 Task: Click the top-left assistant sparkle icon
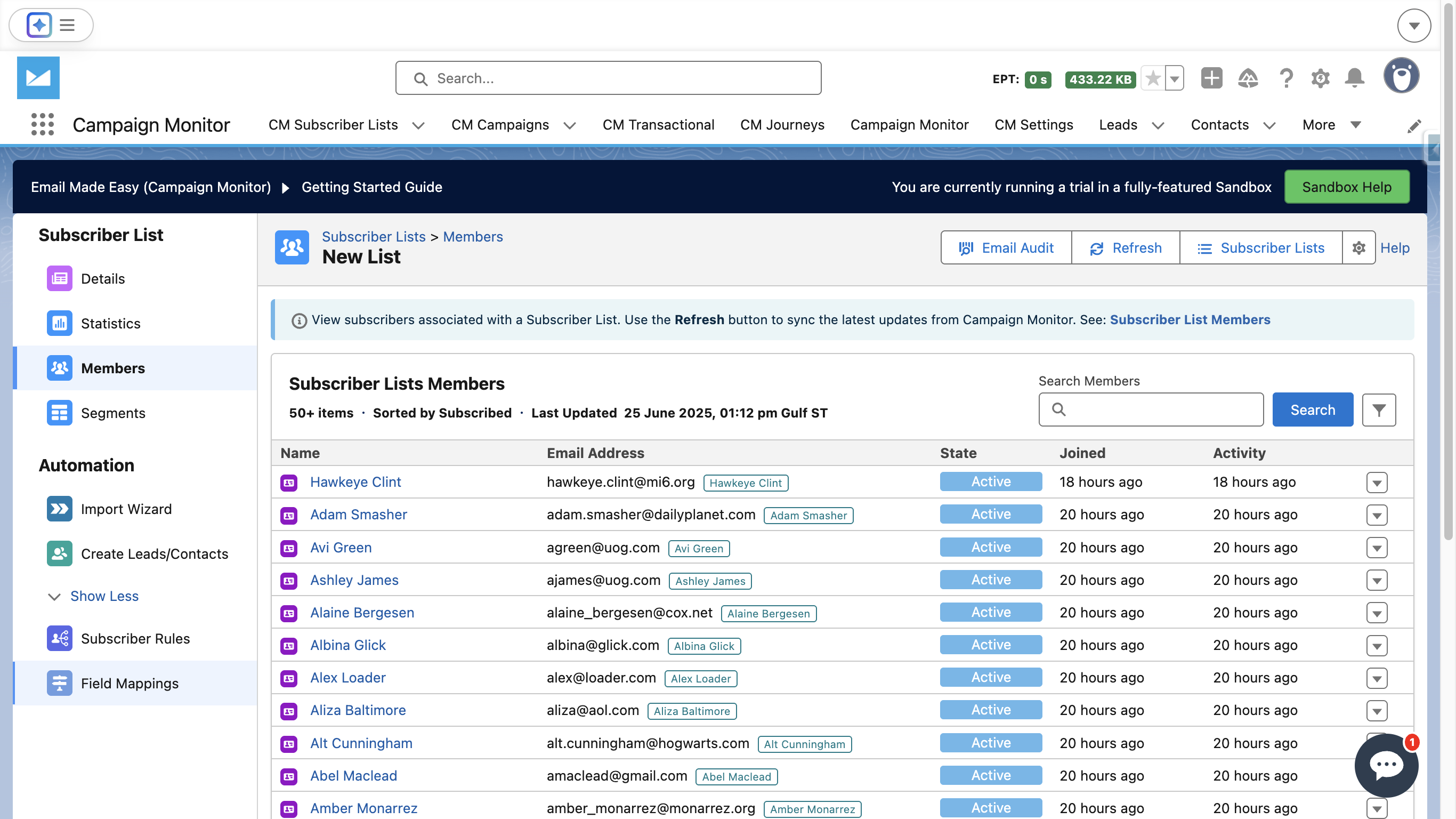pyautogui.click(x=38, y=25)
